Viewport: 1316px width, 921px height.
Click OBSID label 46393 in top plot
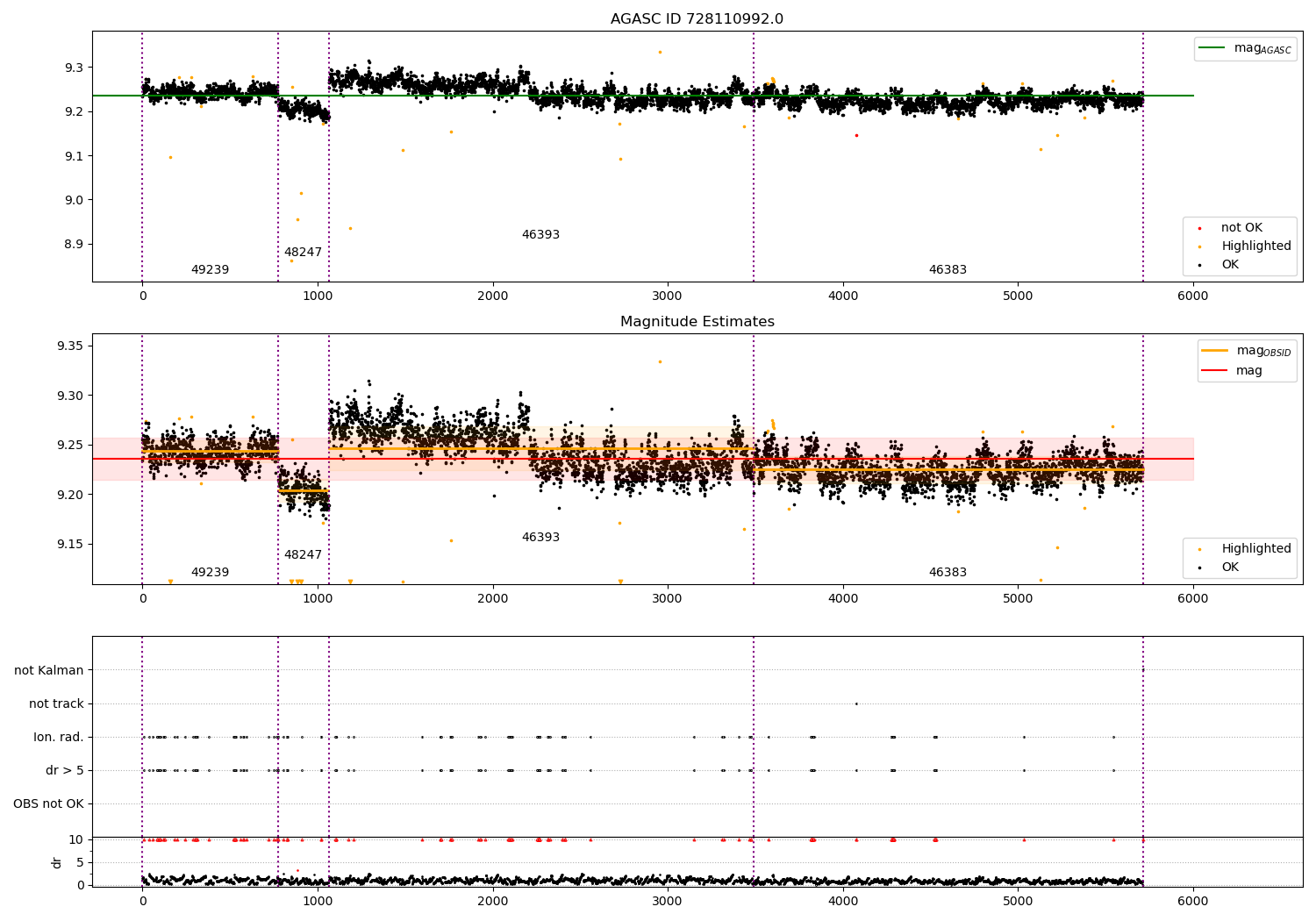coord(540,235)
